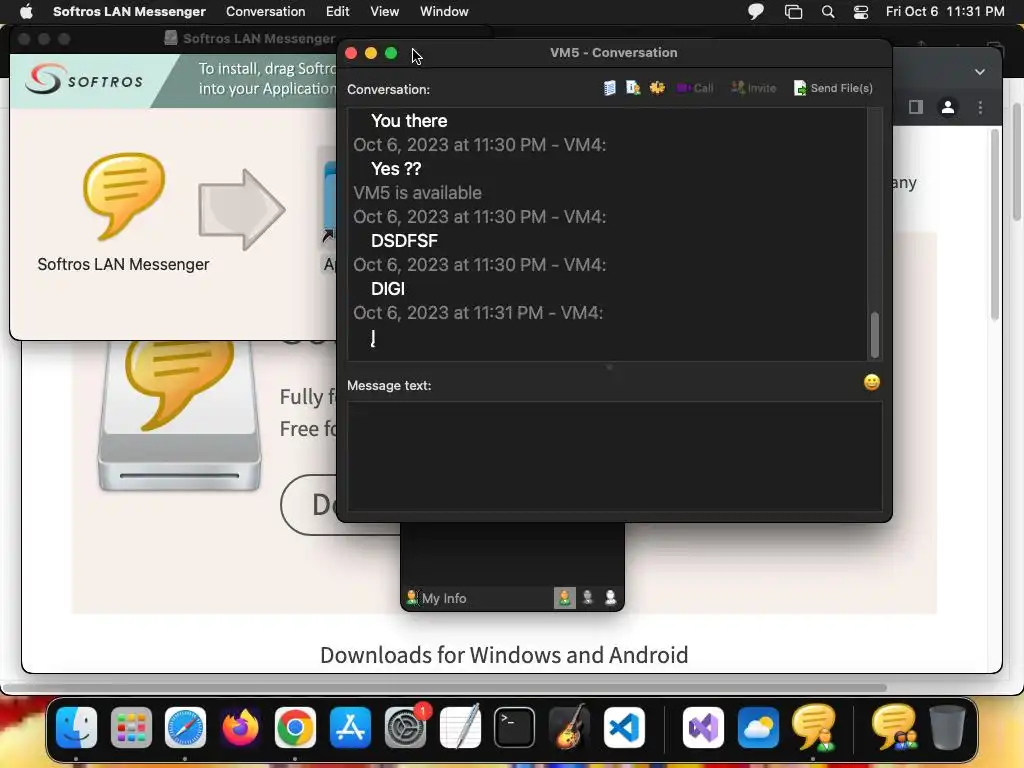This screenshot has width=1024, height=768.
Task: Open Stage Manager icon in menu bar
Action: [793, 12]
